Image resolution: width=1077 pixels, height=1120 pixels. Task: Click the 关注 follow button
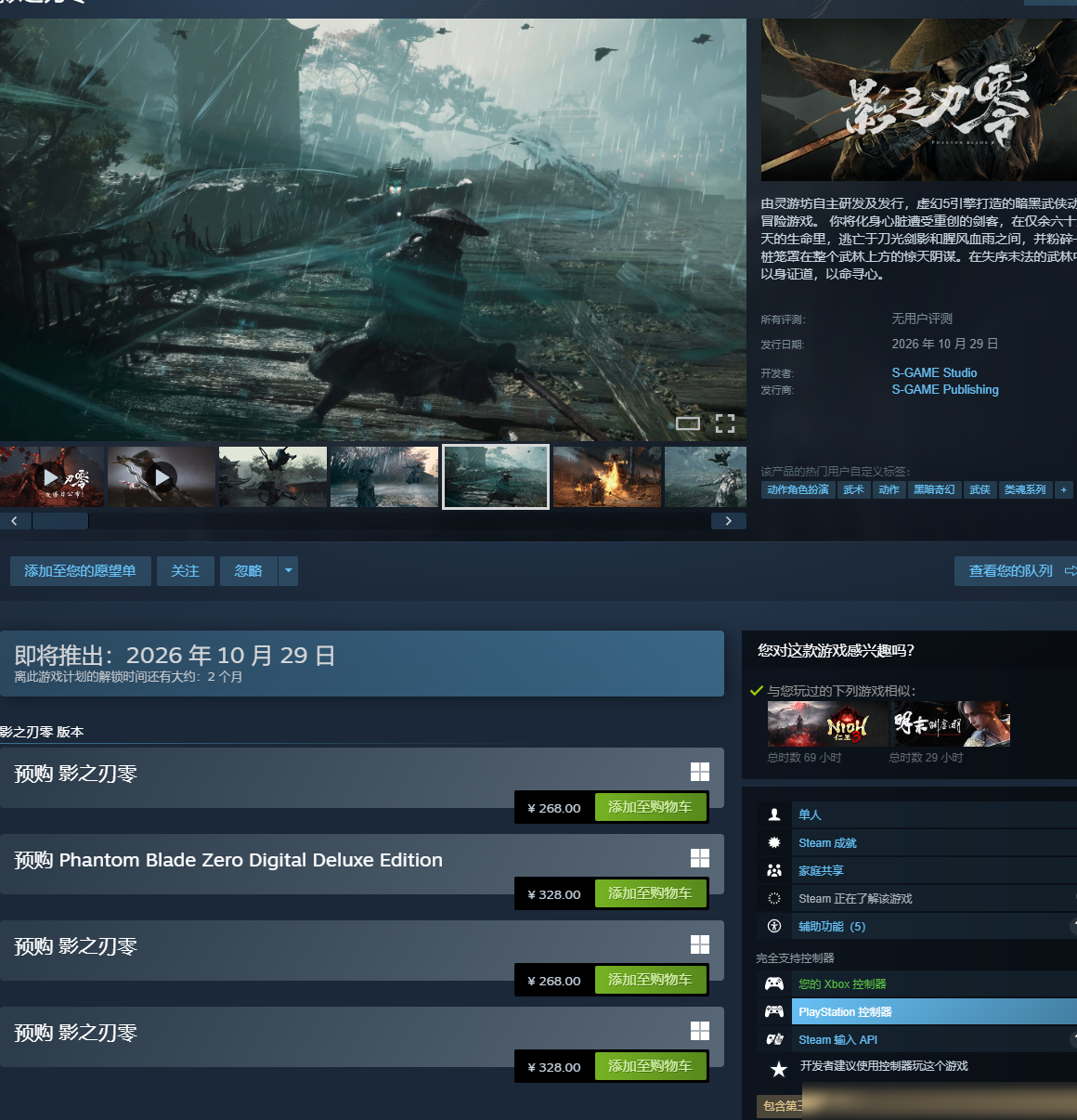(185, 571)
